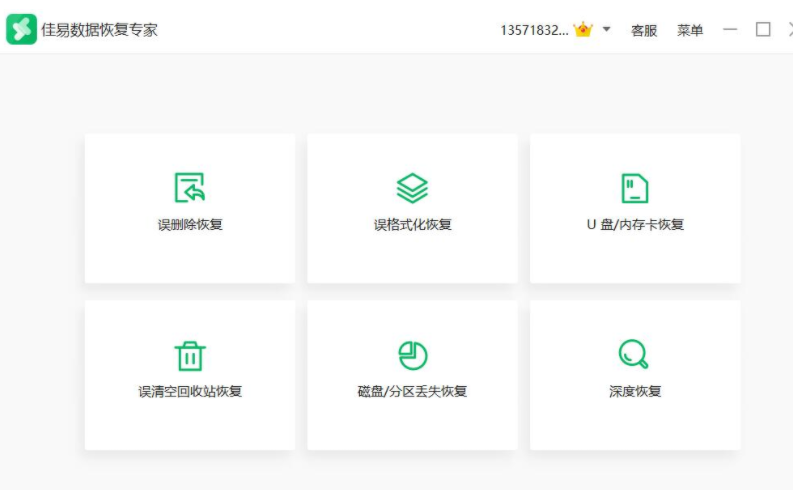
Task: Click the 误删除恢复 label
Action: 190,225
